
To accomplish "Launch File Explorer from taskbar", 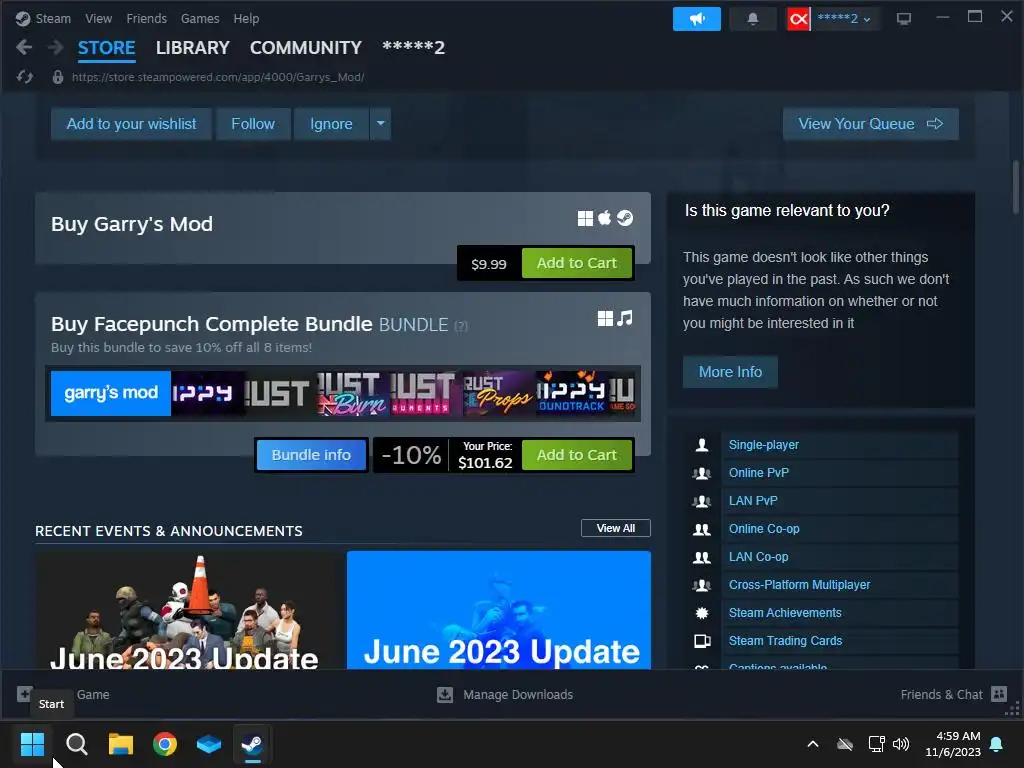I will pyautogui.click(x=121, y=743).
